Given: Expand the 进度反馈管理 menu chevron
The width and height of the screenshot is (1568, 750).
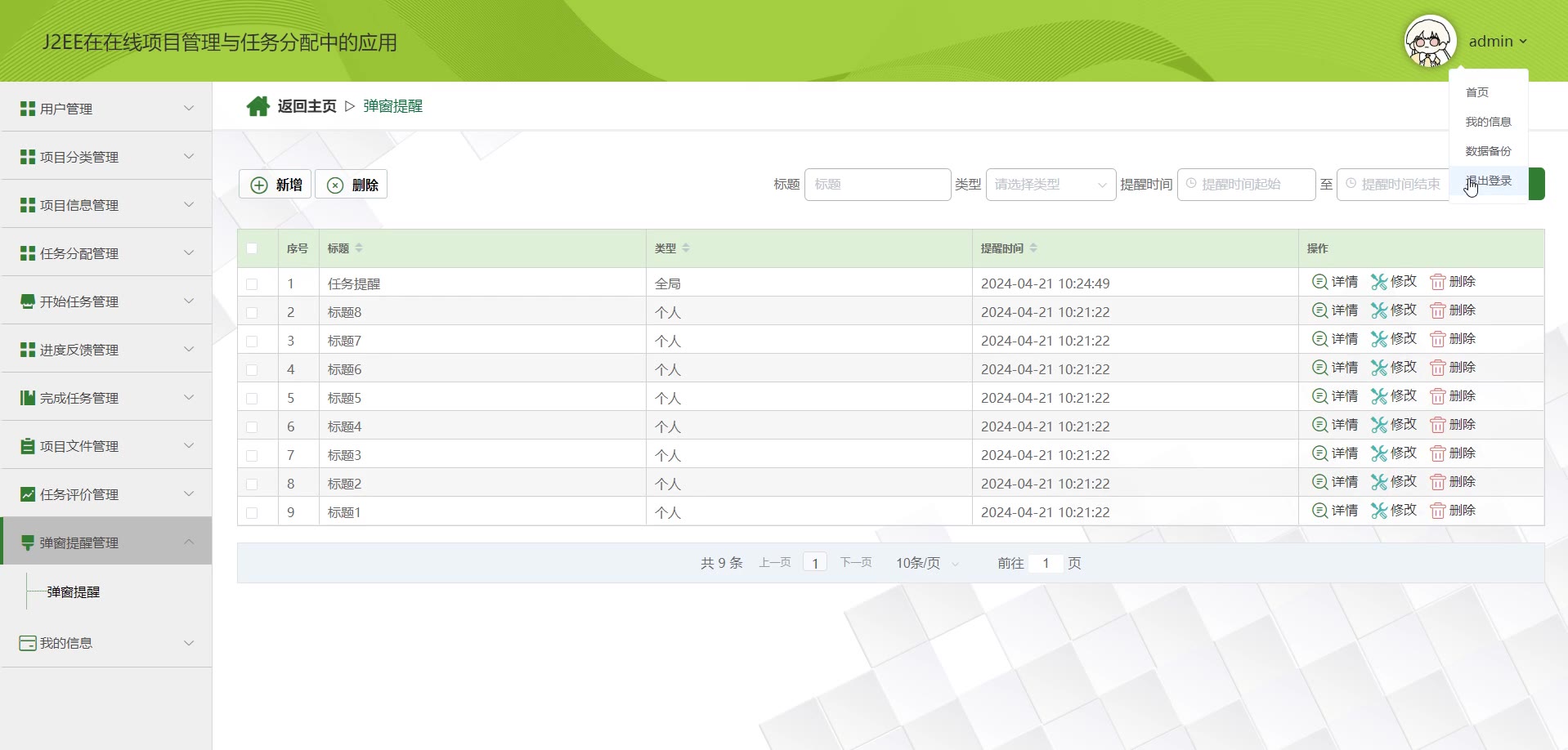Looking at the screenshot, I should coord(189,349).
